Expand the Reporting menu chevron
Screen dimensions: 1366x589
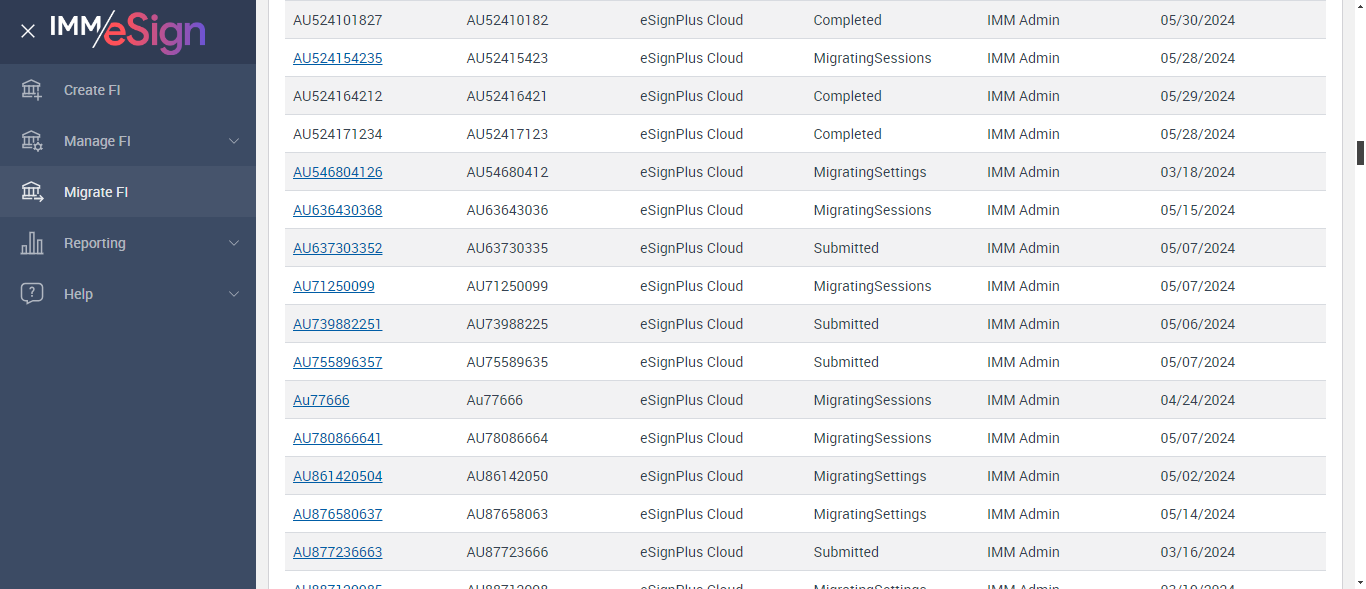234,243
